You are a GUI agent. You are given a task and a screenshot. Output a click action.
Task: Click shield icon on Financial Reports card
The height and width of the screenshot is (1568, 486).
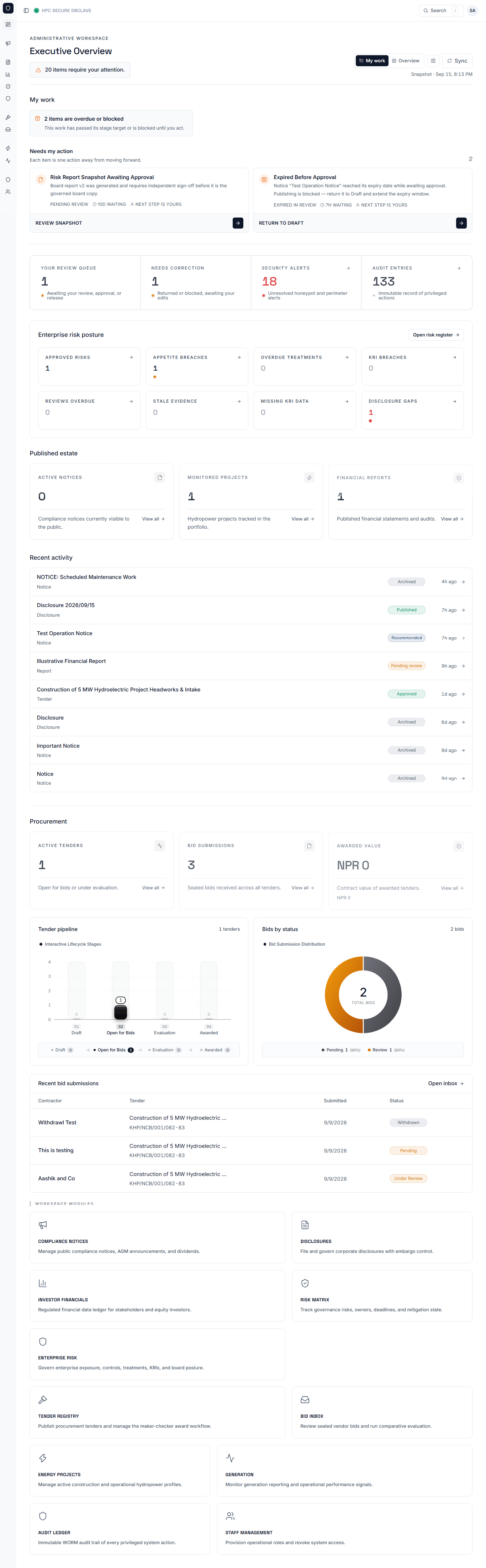coord(459,478)
